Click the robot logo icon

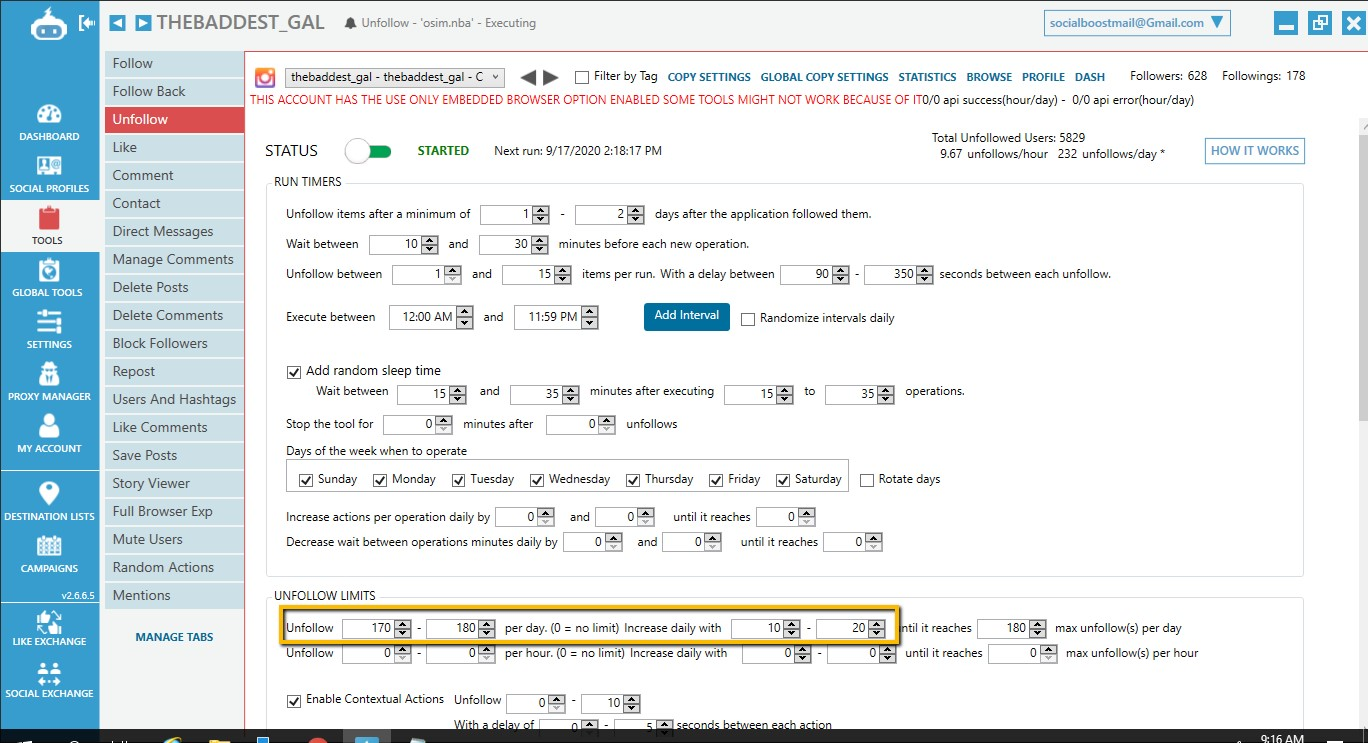point(47,23)
